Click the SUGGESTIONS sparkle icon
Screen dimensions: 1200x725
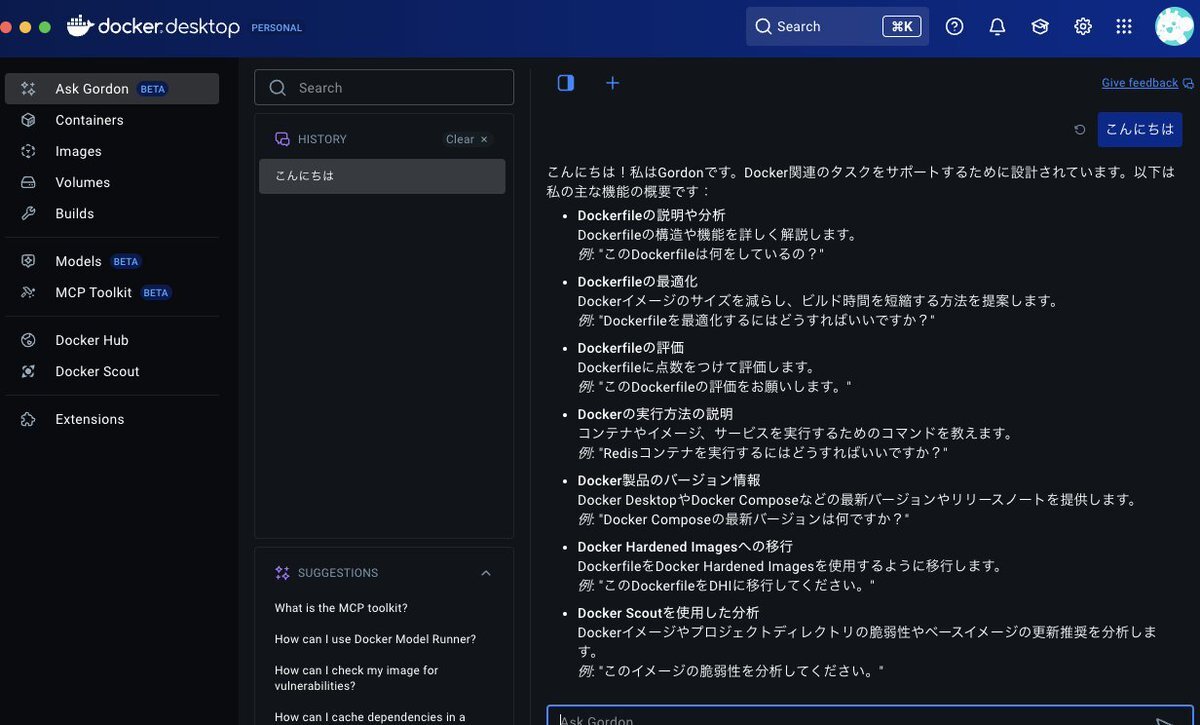point(282,573)
